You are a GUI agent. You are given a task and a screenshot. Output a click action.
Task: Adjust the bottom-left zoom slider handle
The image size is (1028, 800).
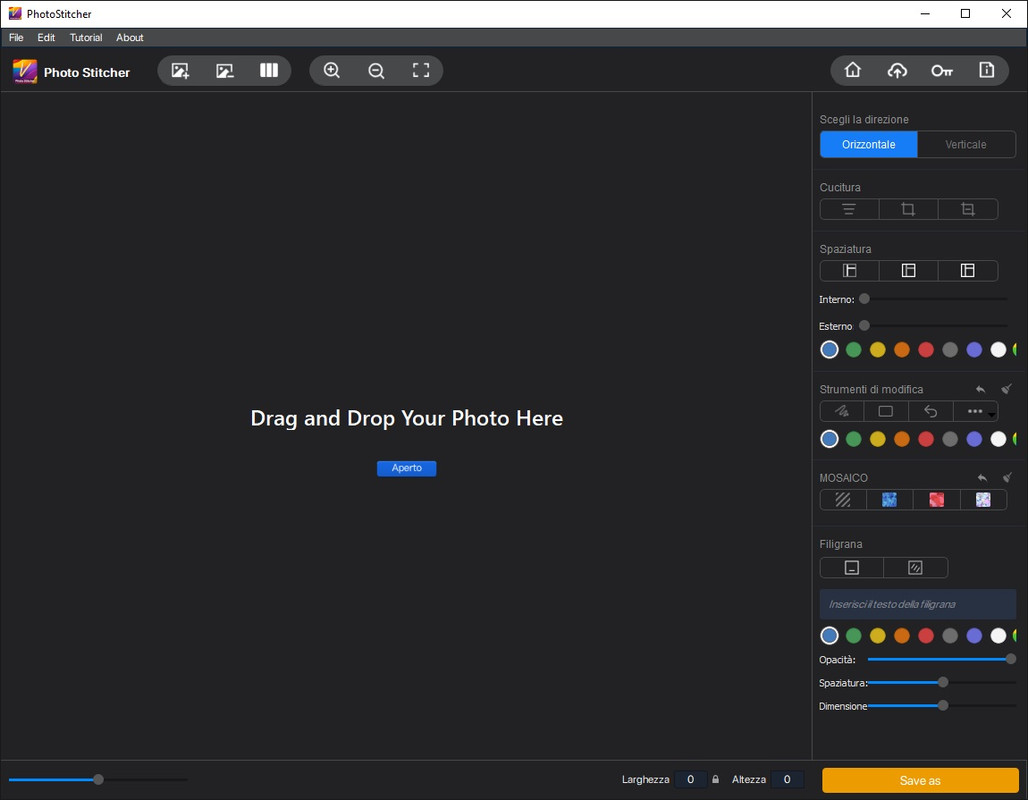coord(98,780)
